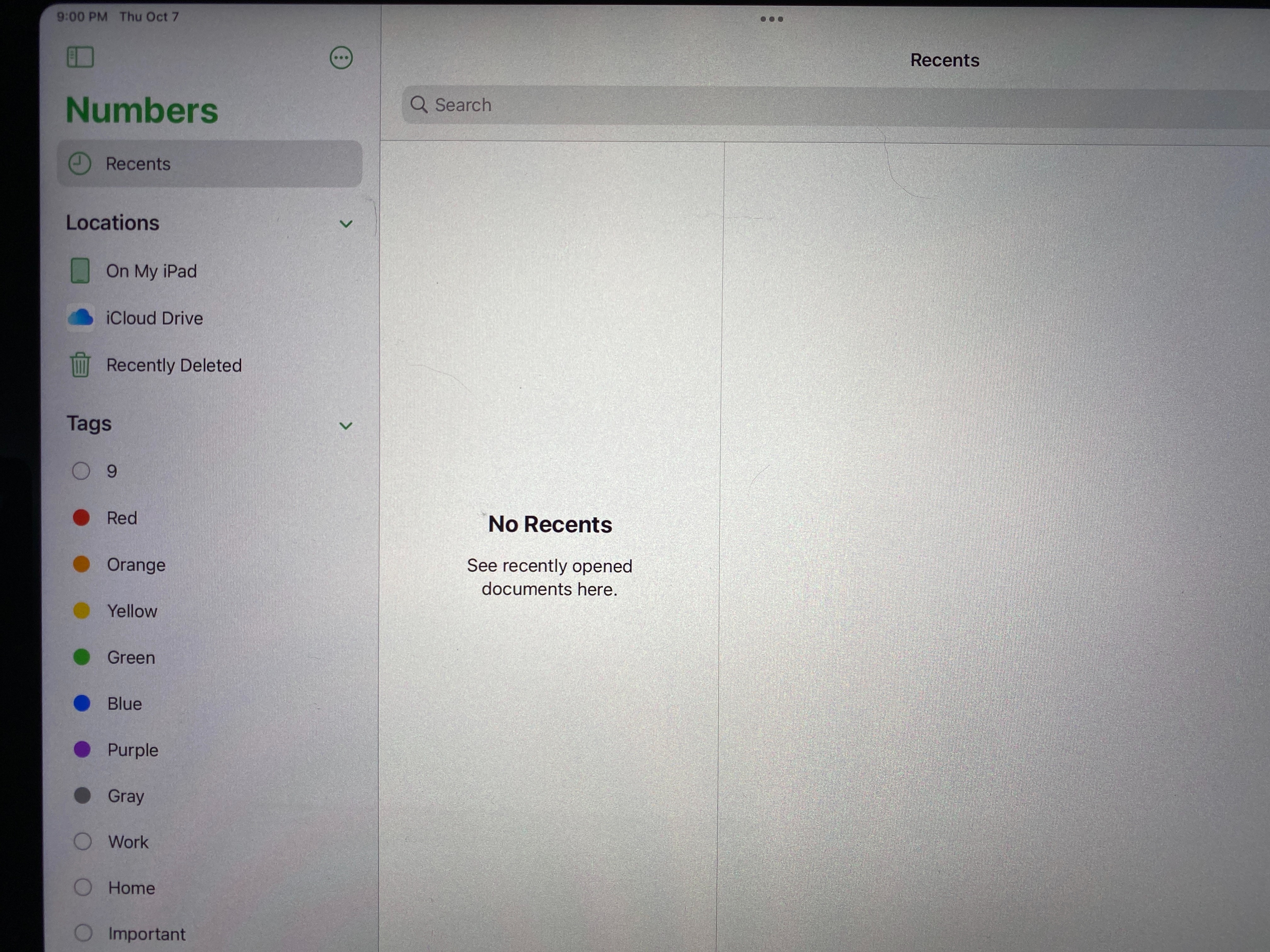Click the search magnifying glass icon
1270x952 pixels.
coord(419,105)
